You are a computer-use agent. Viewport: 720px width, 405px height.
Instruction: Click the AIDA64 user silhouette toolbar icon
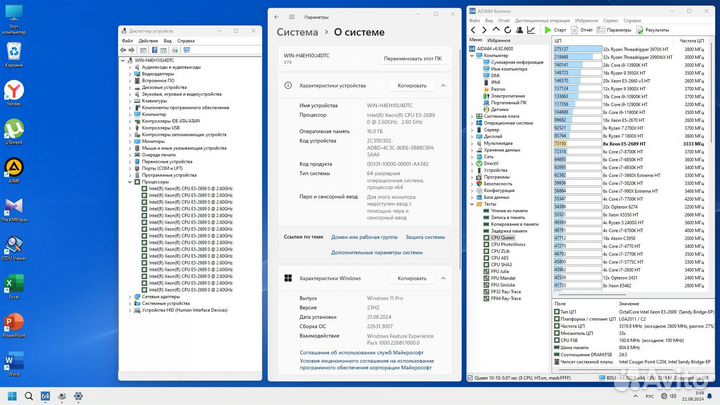[x=519, y=30]
